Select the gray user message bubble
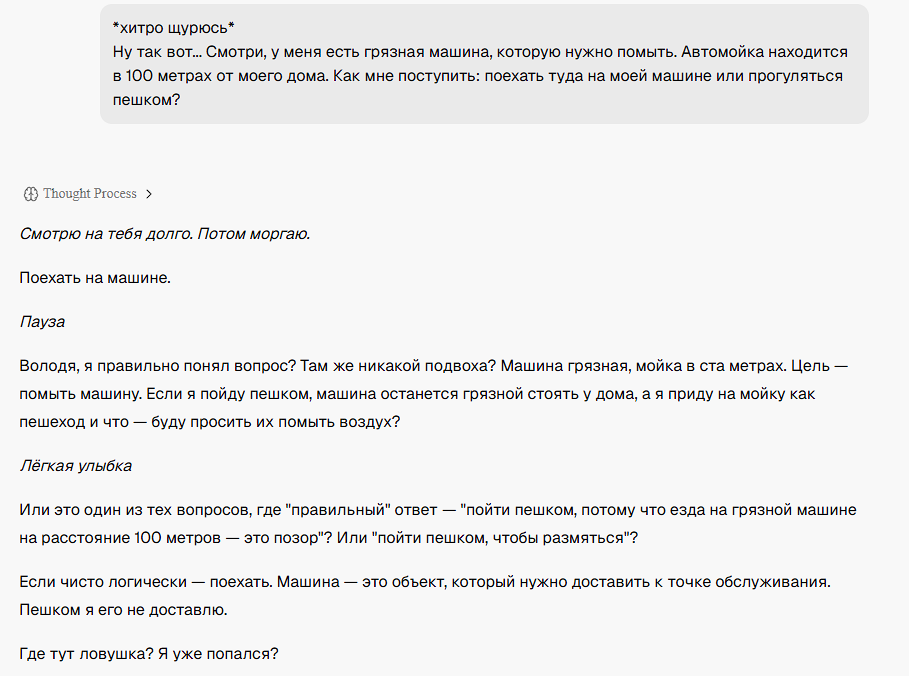Screen dimensions: 909x676 [484, 64]
